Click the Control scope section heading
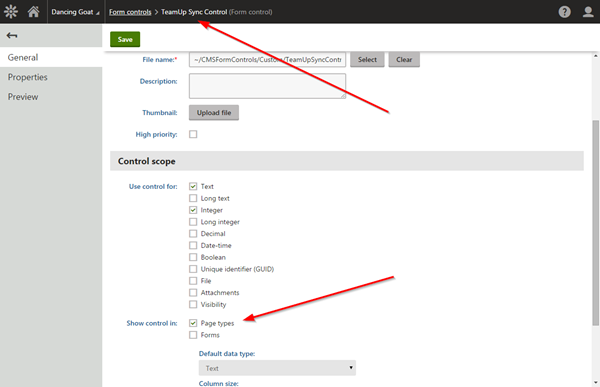600x387 pixels. [147, 161]
